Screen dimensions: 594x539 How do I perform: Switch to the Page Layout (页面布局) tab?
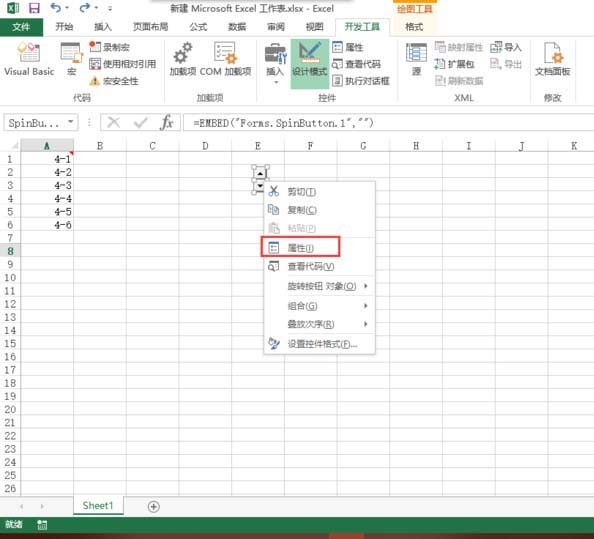(x=150, y=27)
